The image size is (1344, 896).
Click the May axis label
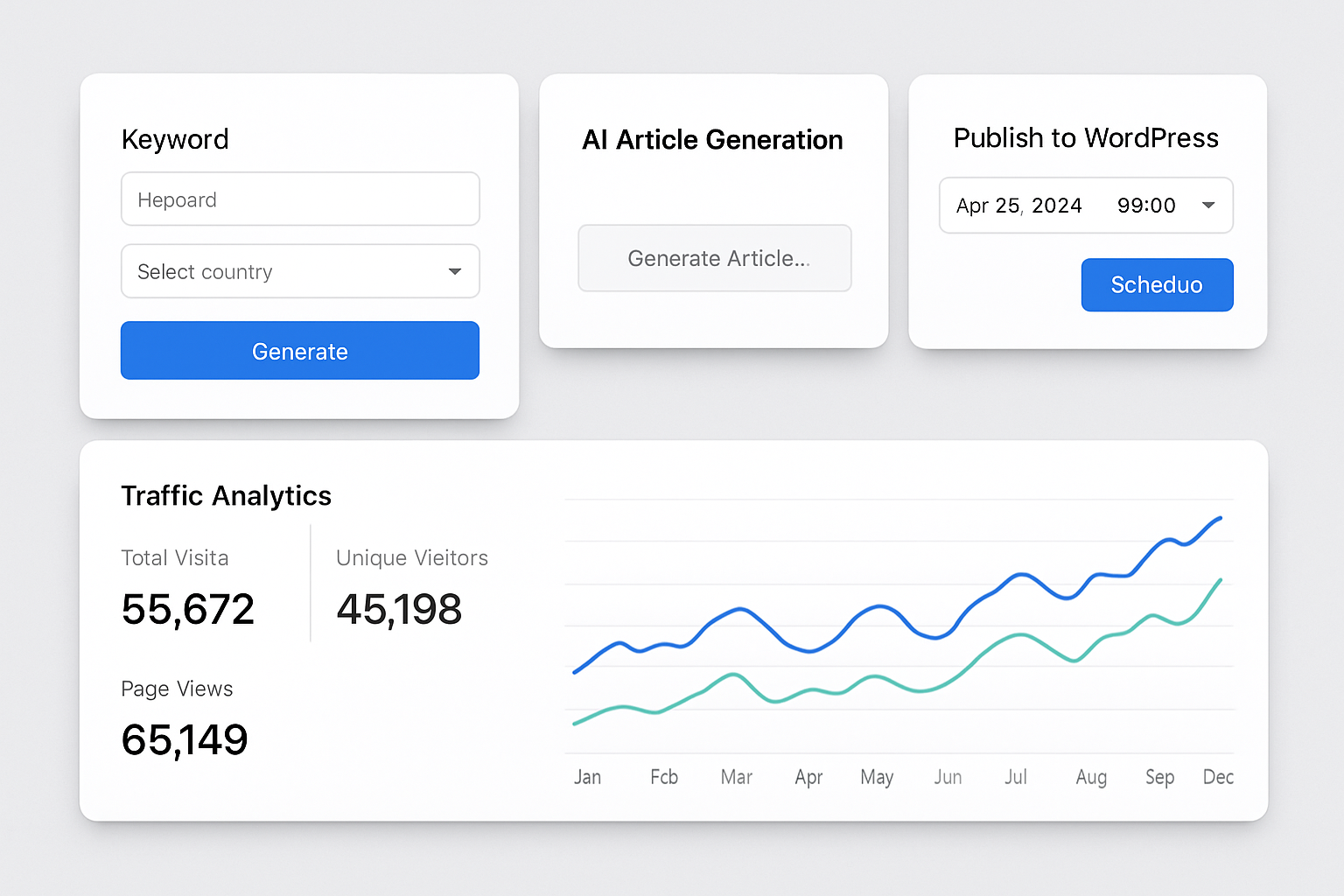(877, 778)
